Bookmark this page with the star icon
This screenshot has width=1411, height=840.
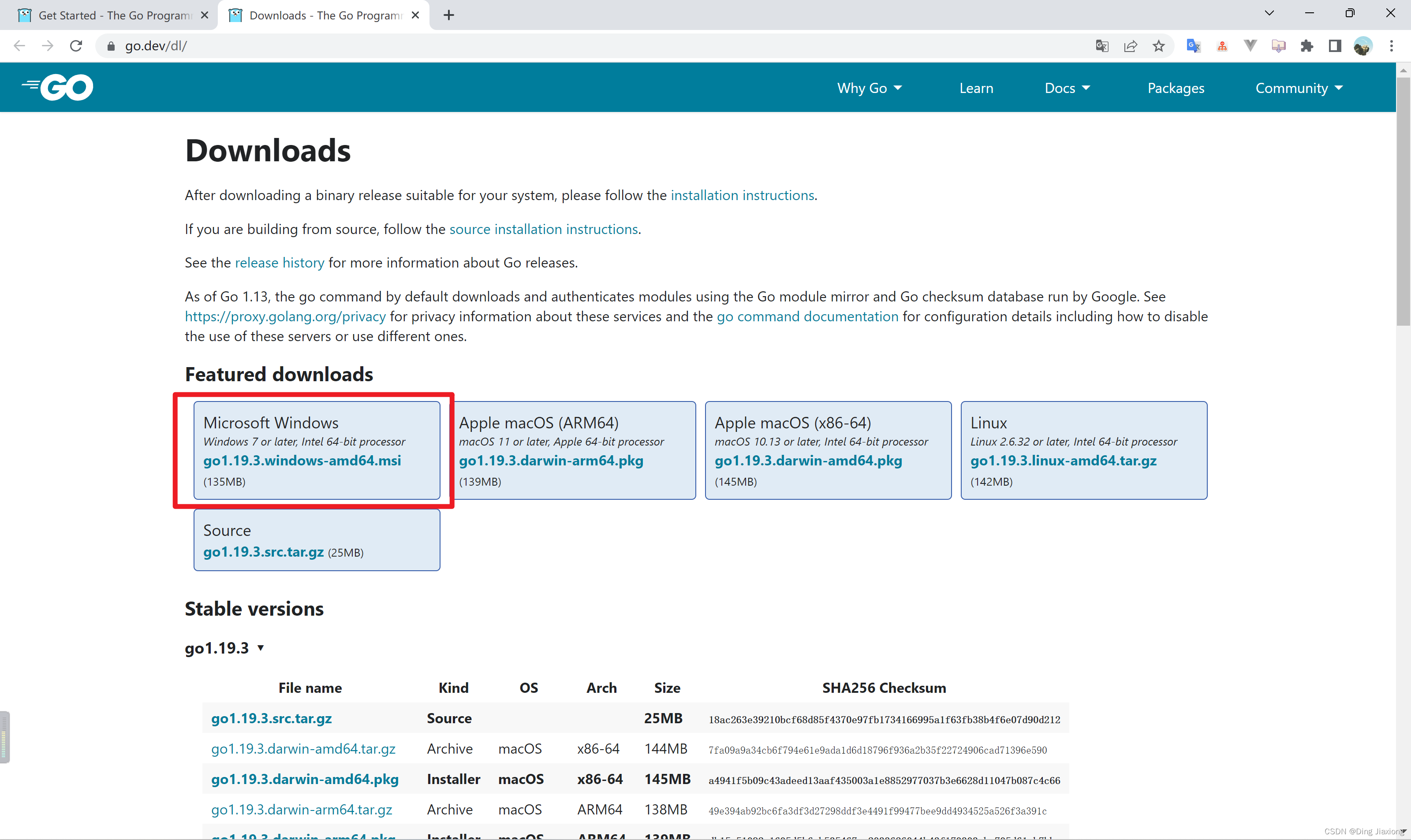pyautogui.click(x=1158, y=46)
